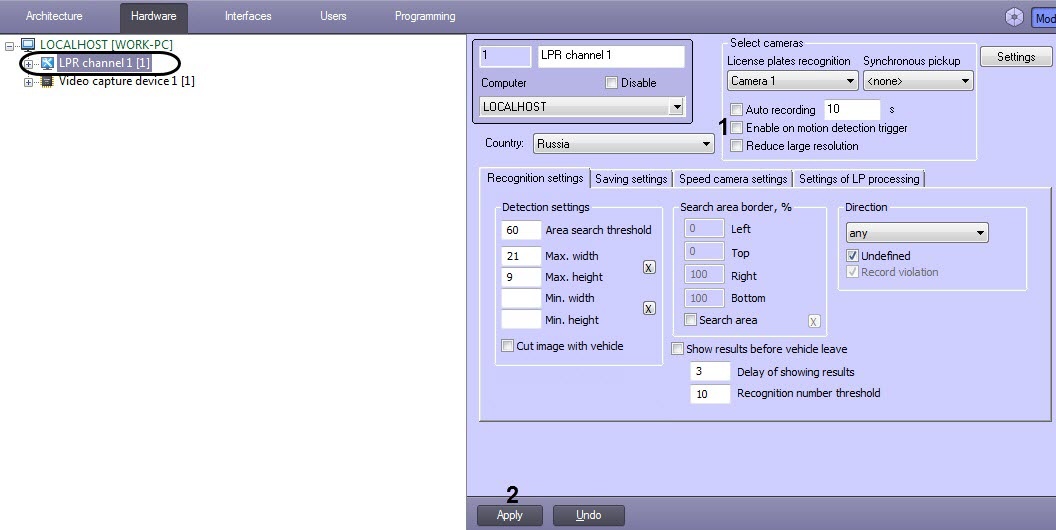Click the Settings button

click(1015, 57)
